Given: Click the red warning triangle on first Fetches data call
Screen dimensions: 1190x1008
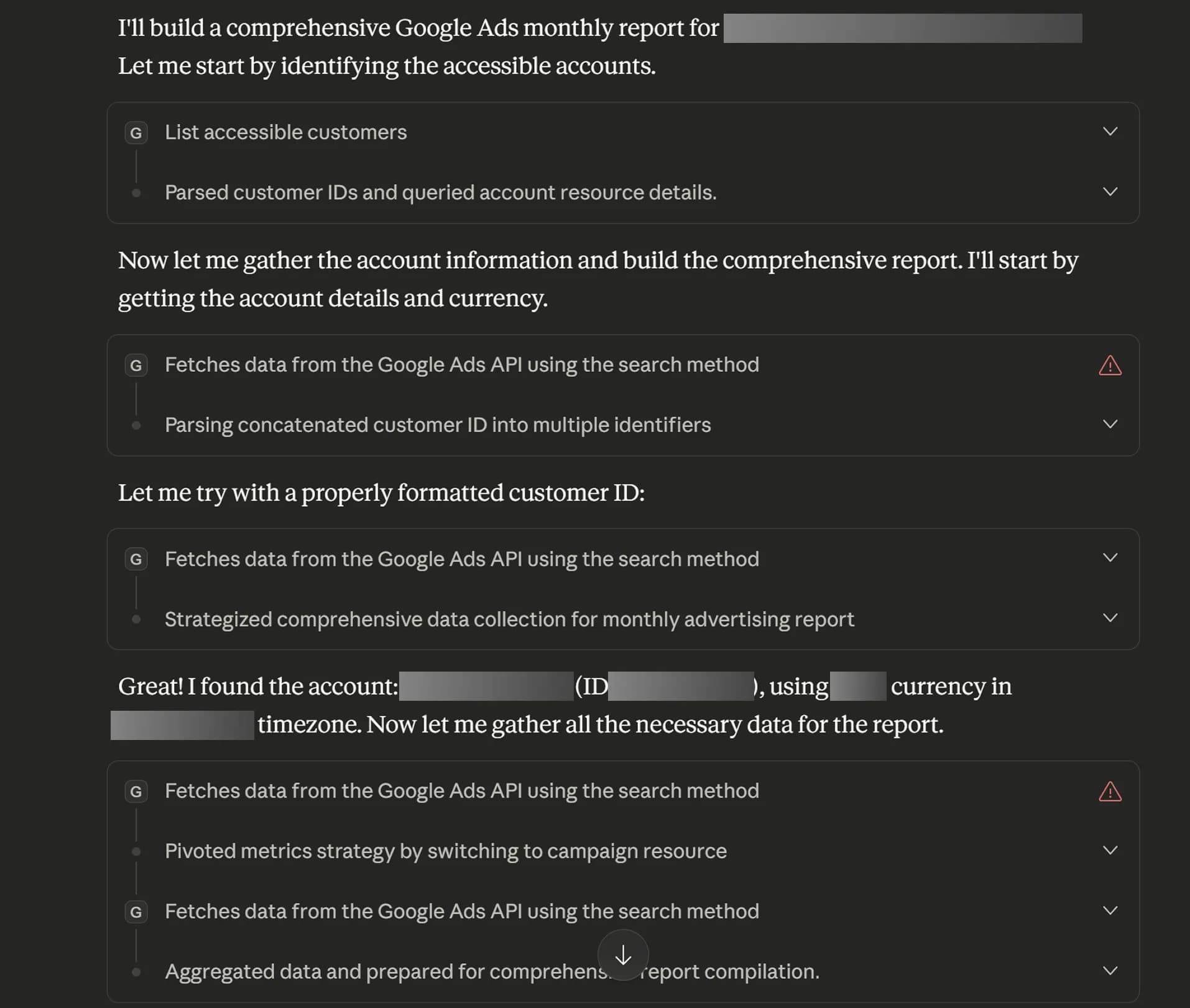Looking at the screenshot, I should click(x=1110, y=366).
